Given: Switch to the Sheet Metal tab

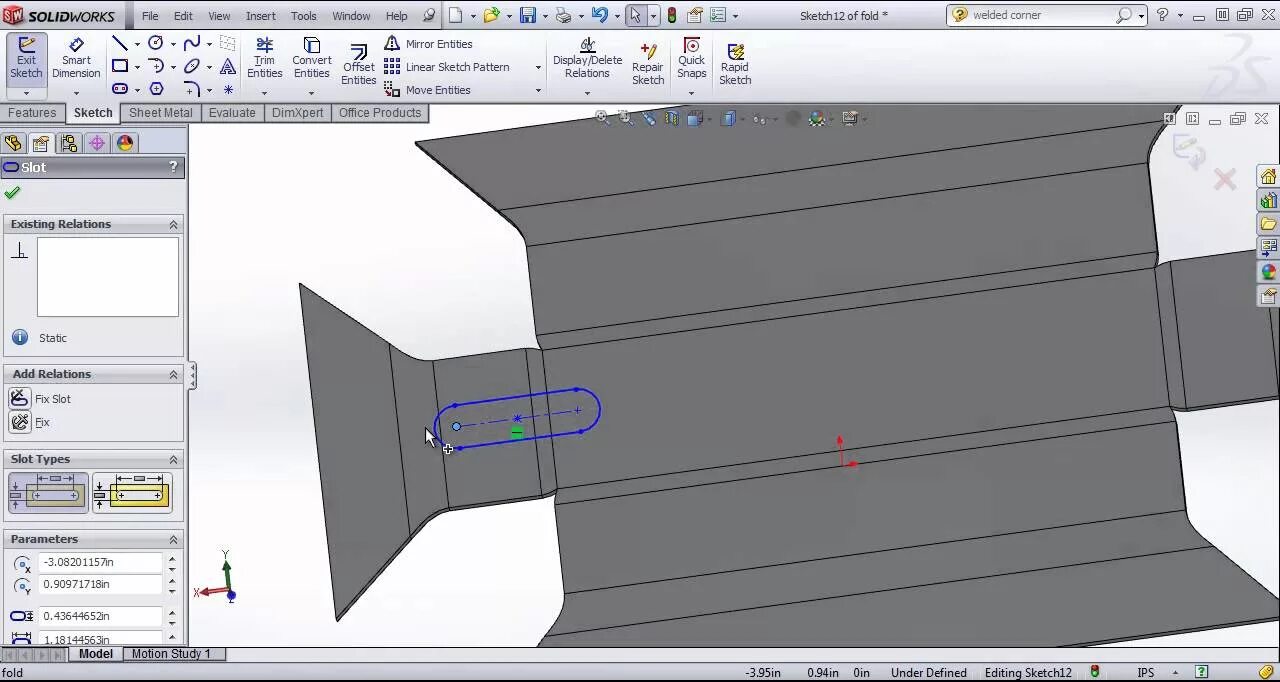Looking at the screenshot, I should (161, 113).
